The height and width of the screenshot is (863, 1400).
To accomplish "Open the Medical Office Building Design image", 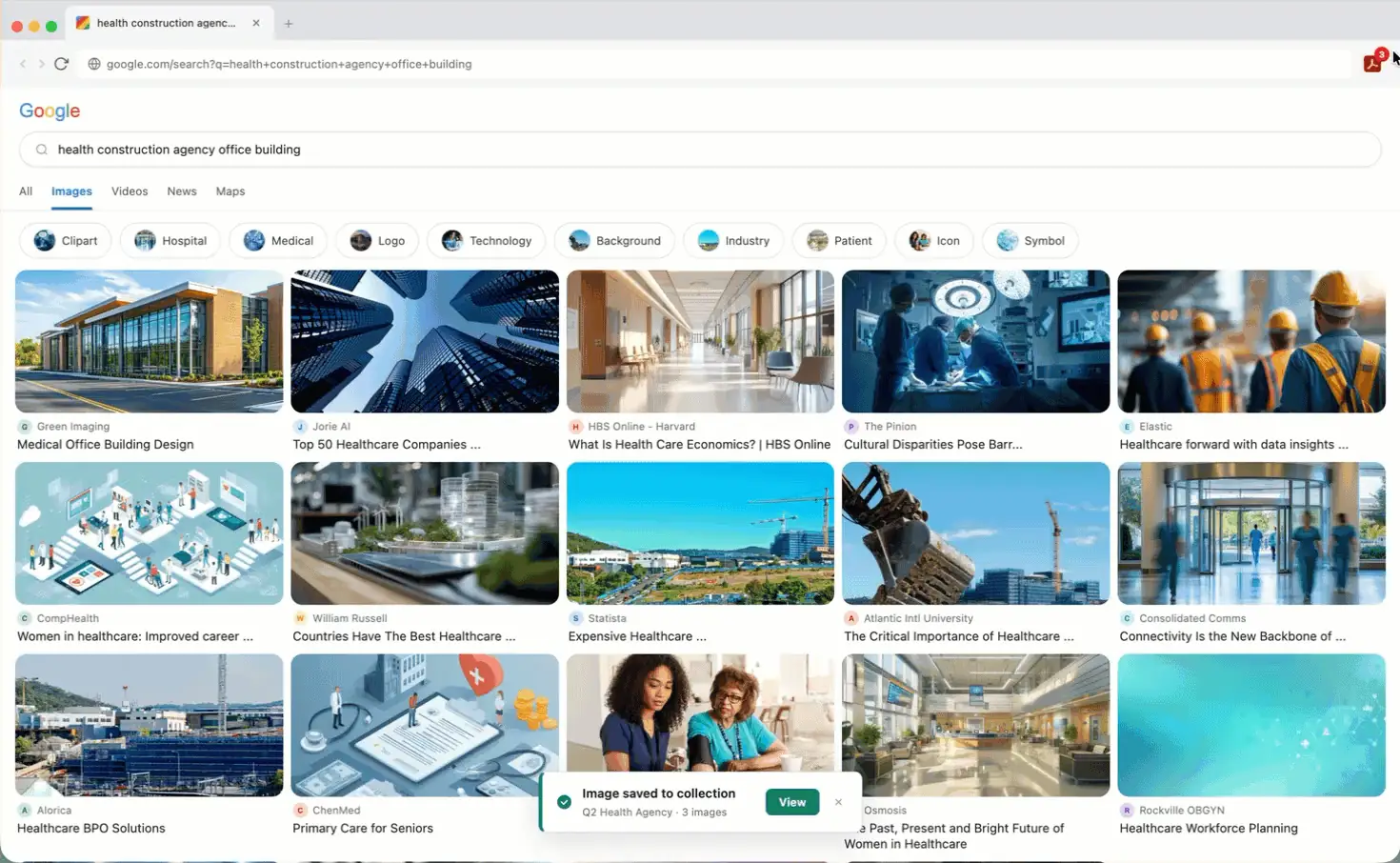I will click(x=150, y=341).
